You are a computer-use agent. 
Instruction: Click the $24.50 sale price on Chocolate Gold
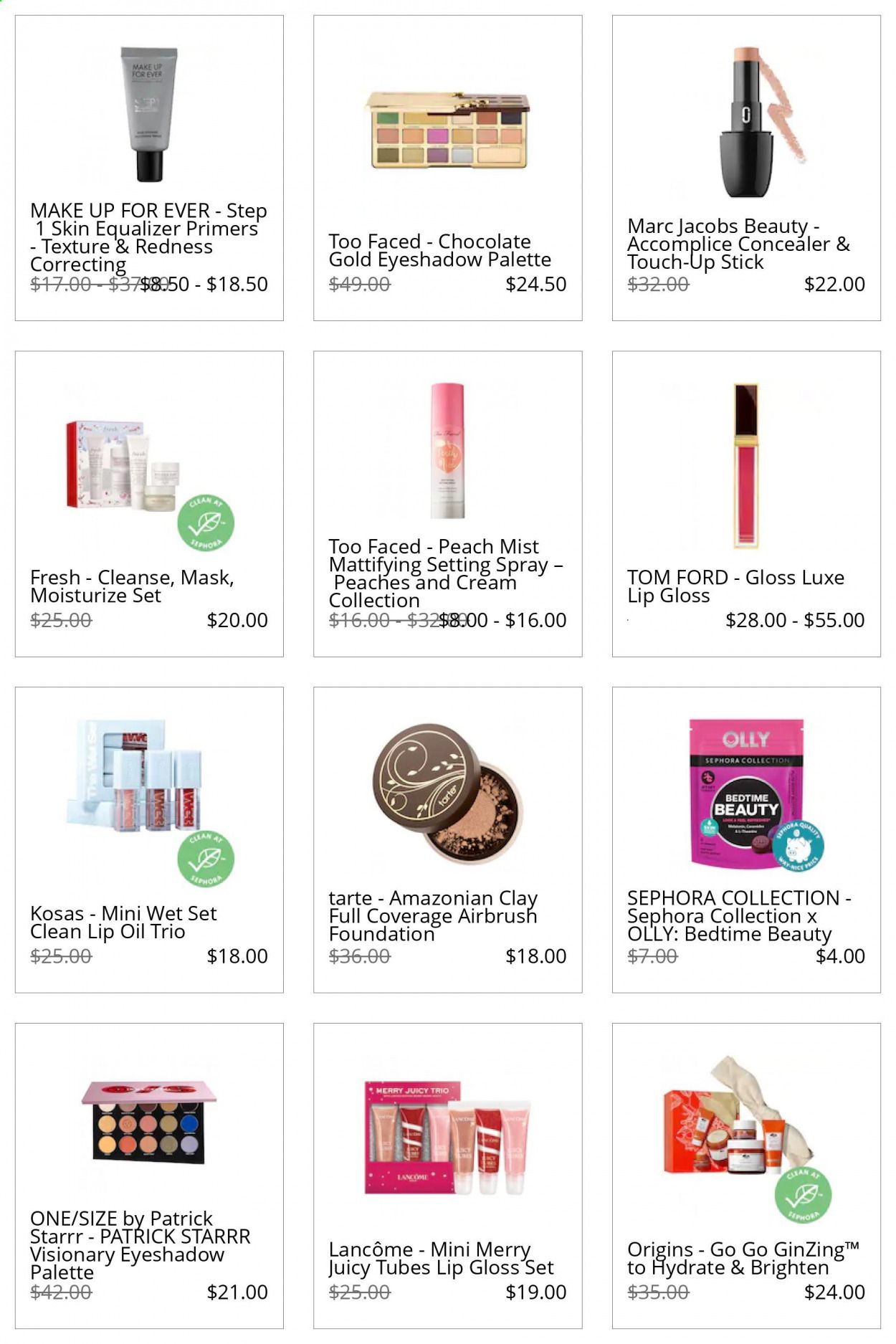[x=536, y=285]
